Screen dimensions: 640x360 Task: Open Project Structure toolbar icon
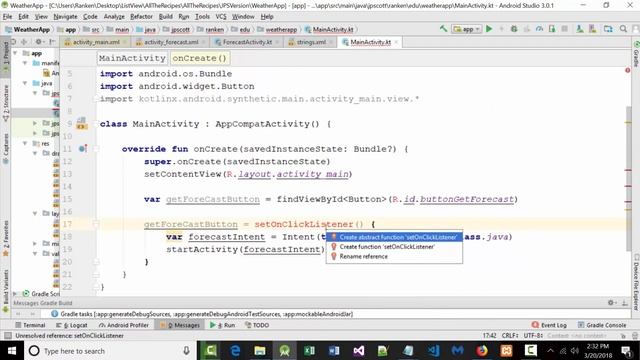pyautogui.click(x=608, y=29)
